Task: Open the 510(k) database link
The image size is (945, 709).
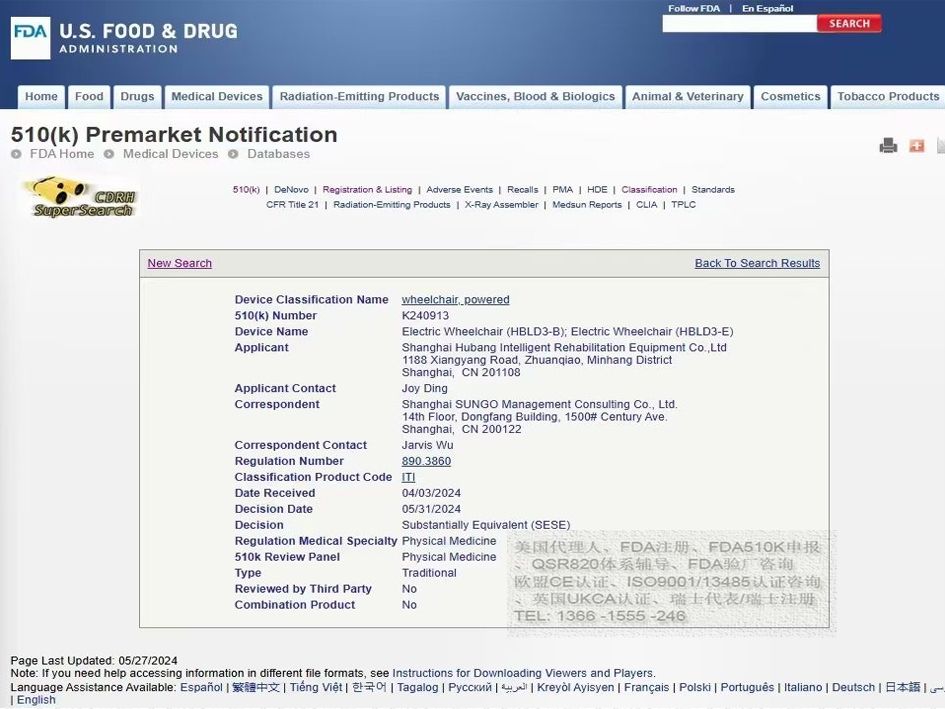Action: tap(246, 189)
